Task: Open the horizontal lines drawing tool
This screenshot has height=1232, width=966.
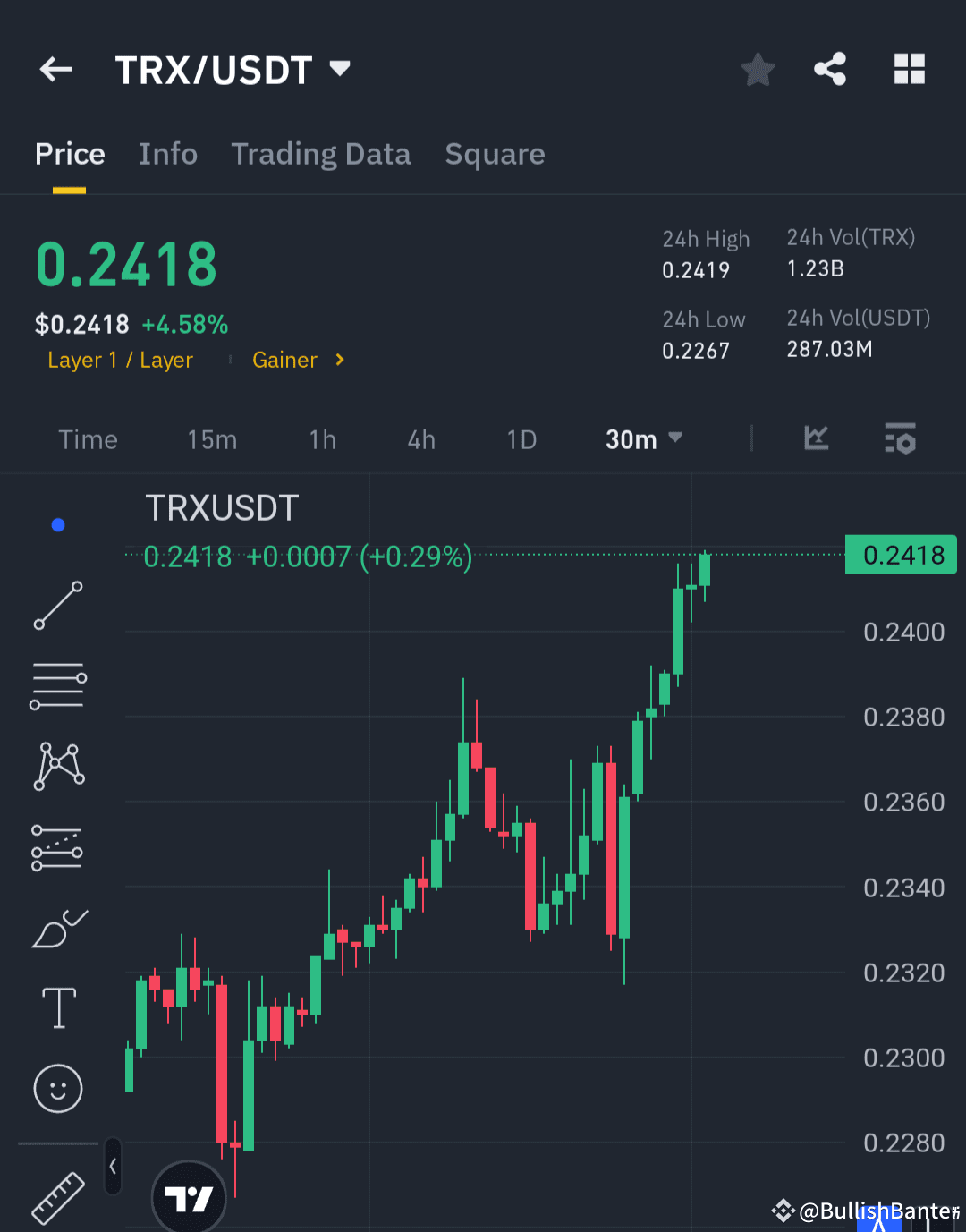Action: click(x=57, y=685)
